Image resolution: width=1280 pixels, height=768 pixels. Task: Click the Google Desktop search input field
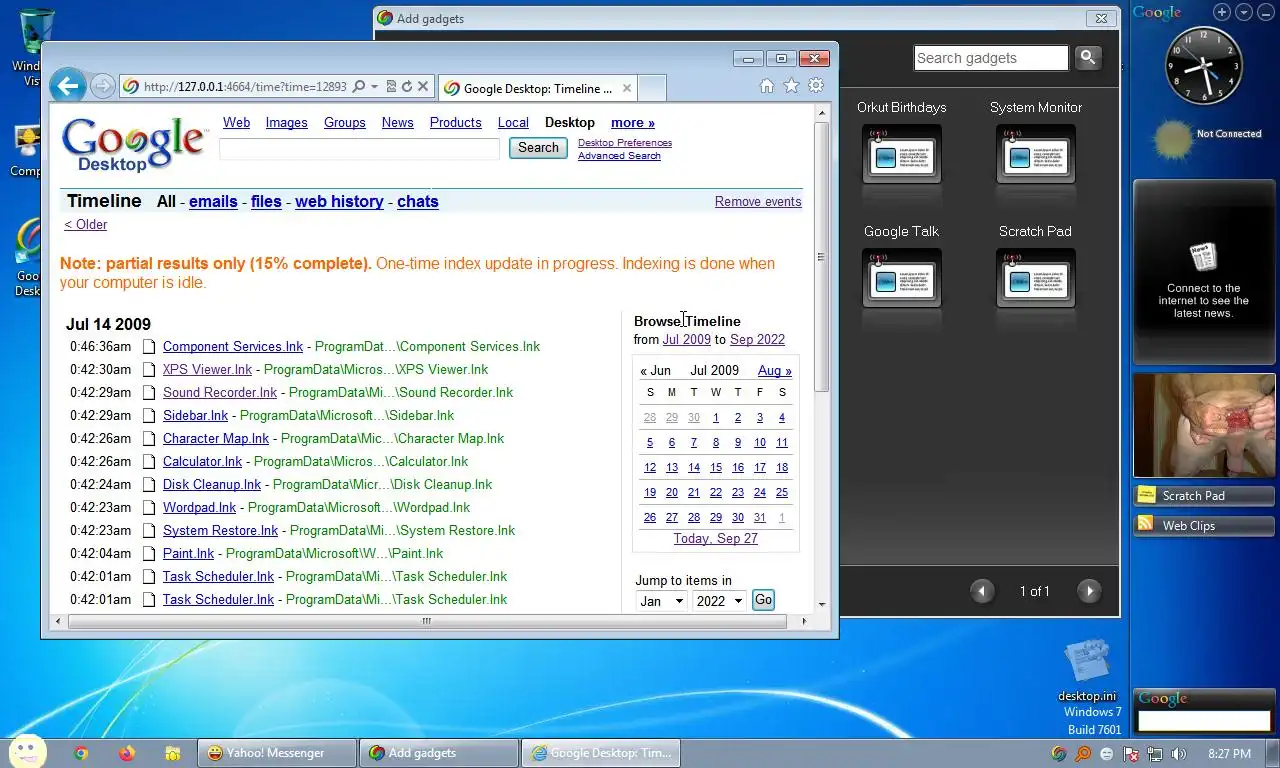[x=359, y=148]
